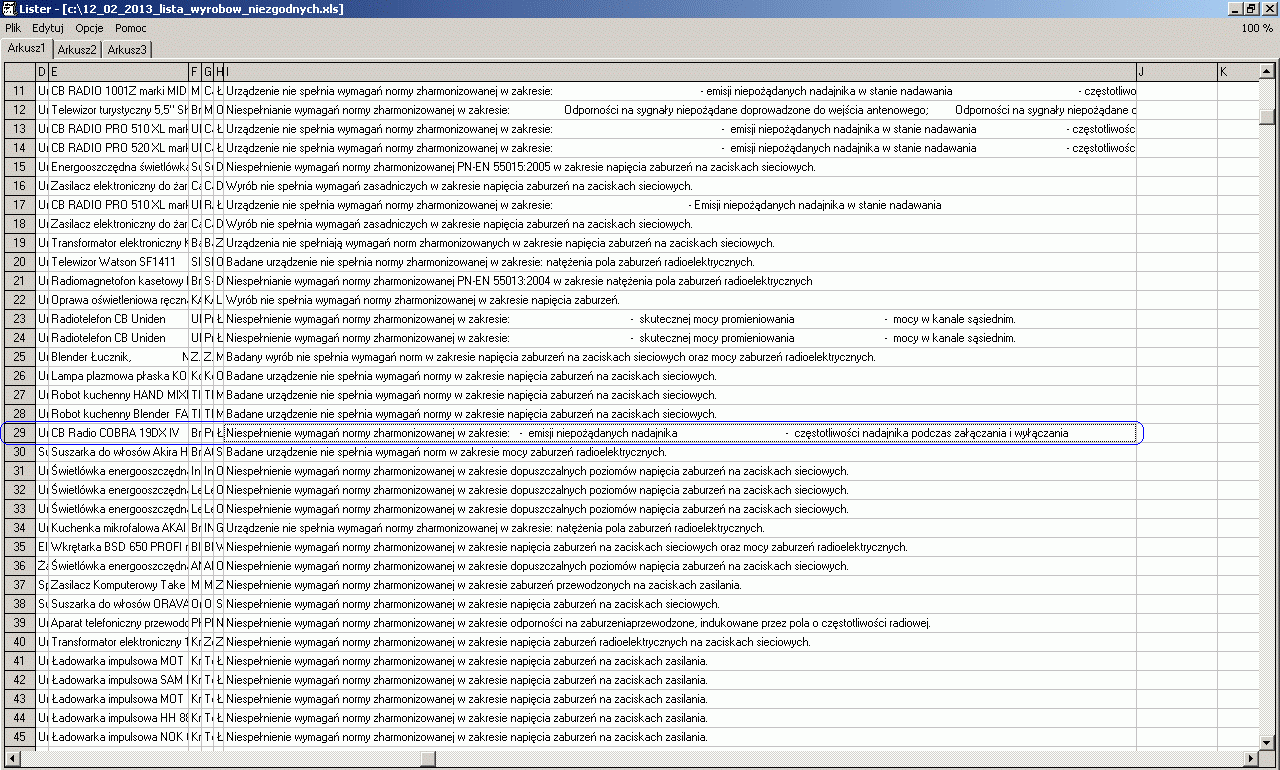Select column header K
Image resolution: width=1280 pixels, height=770 pixels.
1237,71
